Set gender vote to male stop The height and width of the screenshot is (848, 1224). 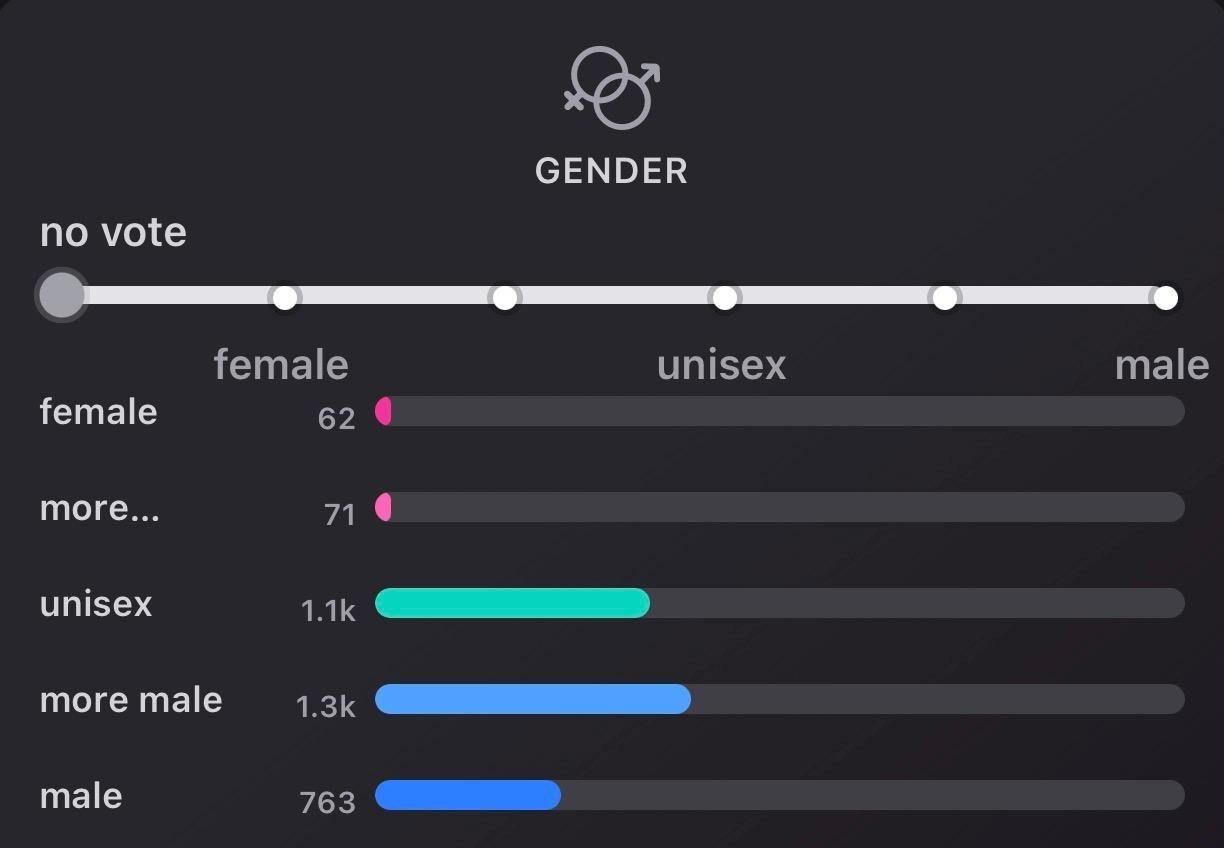coord(1165,297)
